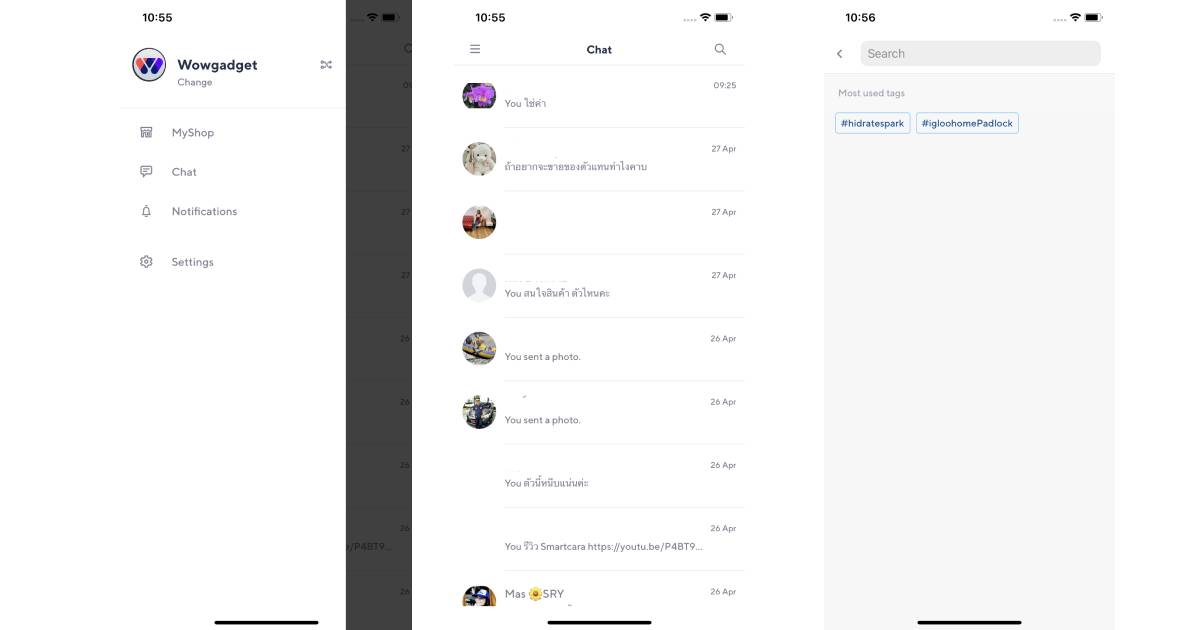Open the teddy bear avatar chat
The height and width of the screenshot is (630, 1200).
click(x=599, y=159)
